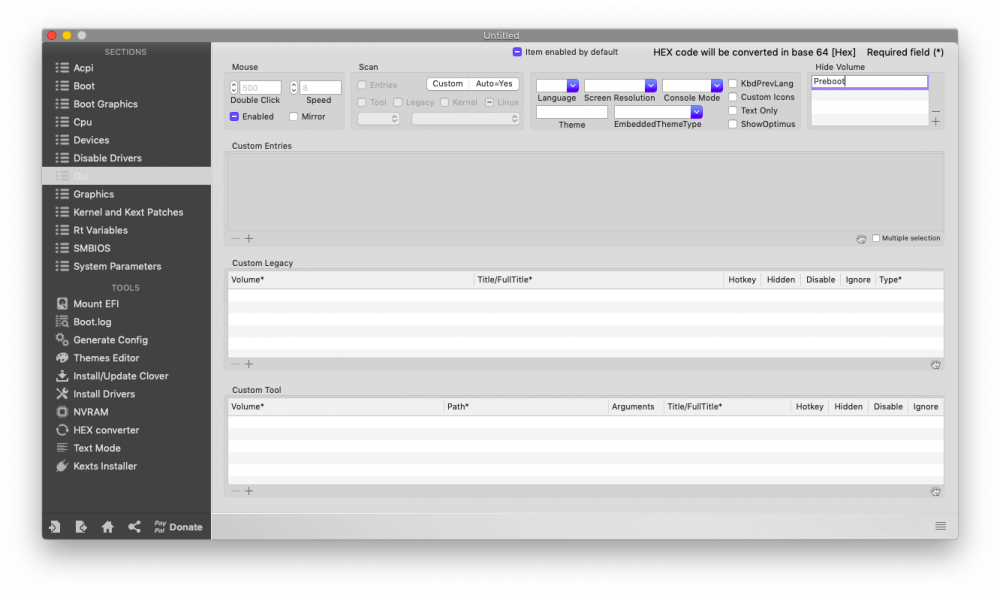Click the Double Click value field
This screenshot has height=595, width=1000.
tap(260, 87)
